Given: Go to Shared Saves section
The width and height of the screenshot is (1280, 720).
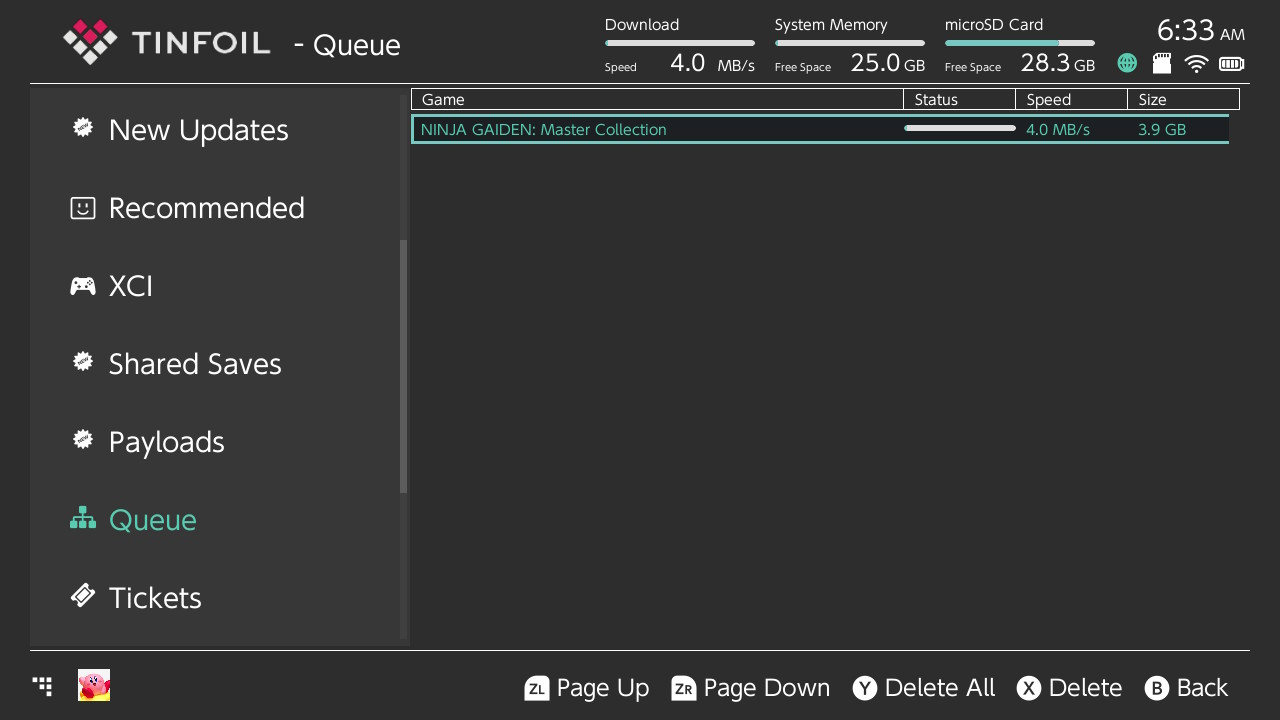Looking at the screenshot, I should (215, 364).
